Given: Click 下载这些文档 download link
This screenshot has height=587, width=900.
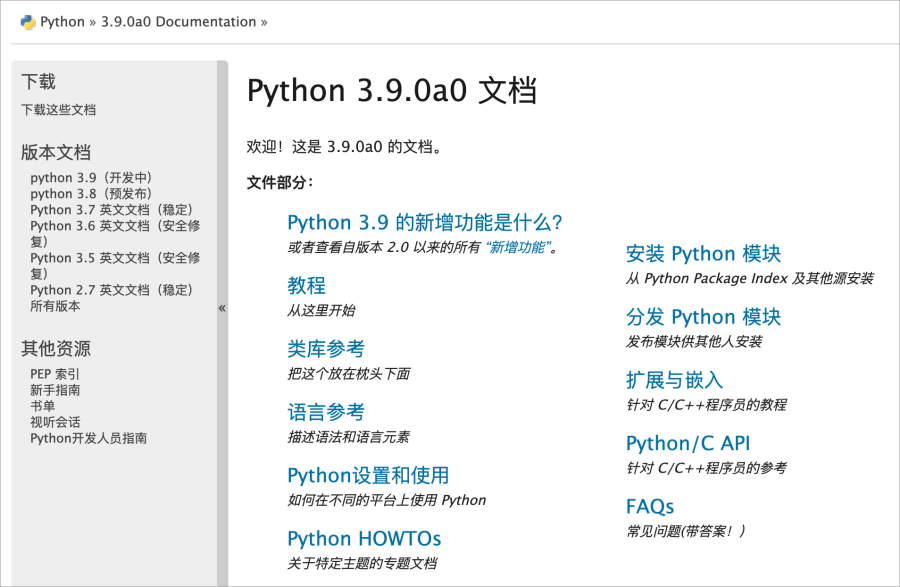Looking at the screenshot, I should (x=59, y=110).
